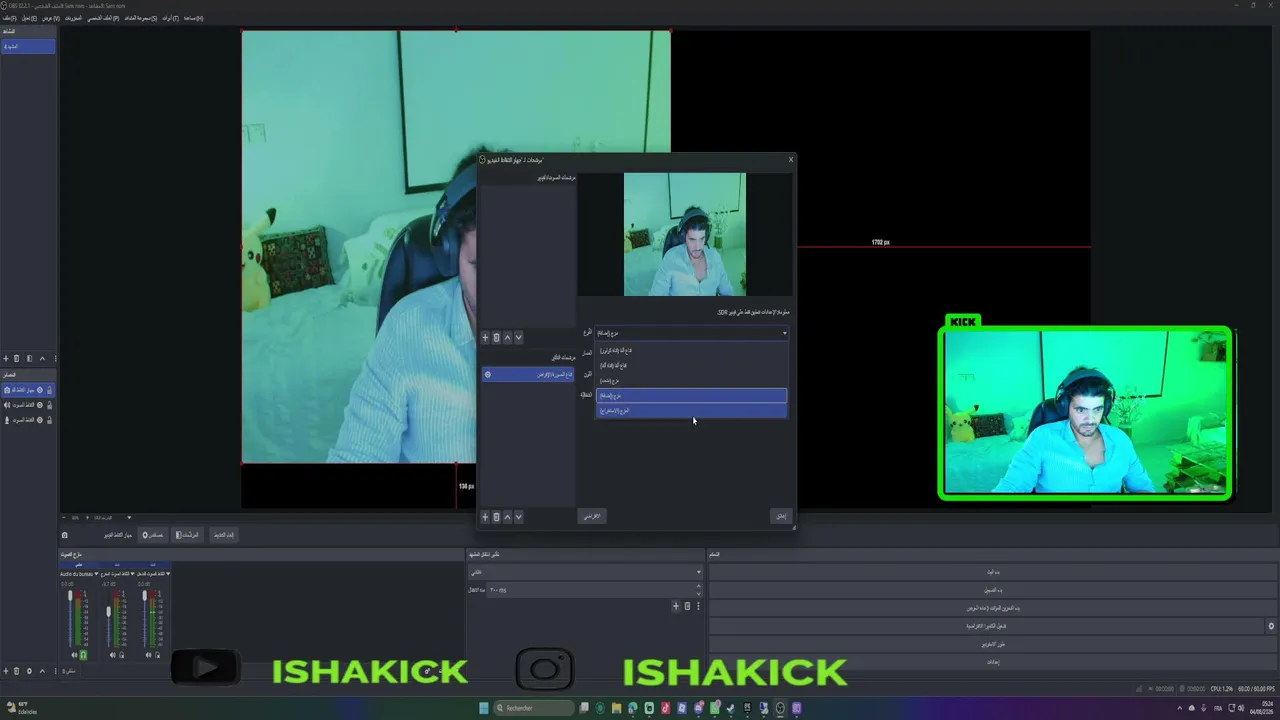Close the filters dialog with its bottom Close button
This screenshot has width=1280, height=720.
(781, 516)
